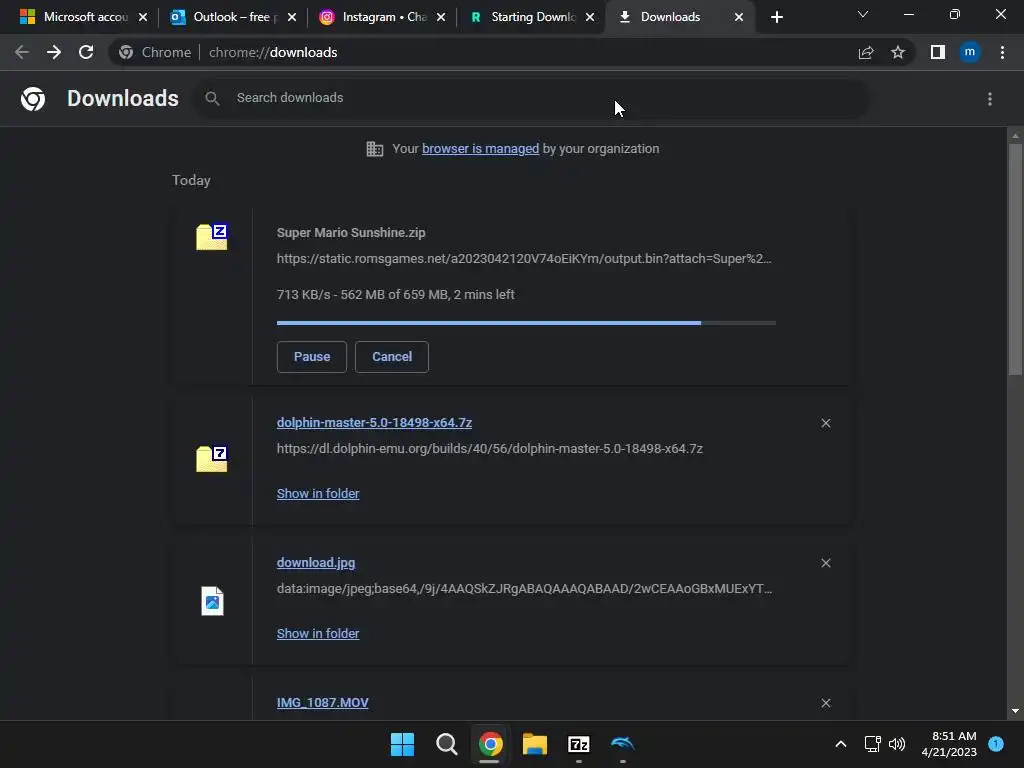
Task: Click the dolphin-master 7z file icon
Action: point(212,458)
